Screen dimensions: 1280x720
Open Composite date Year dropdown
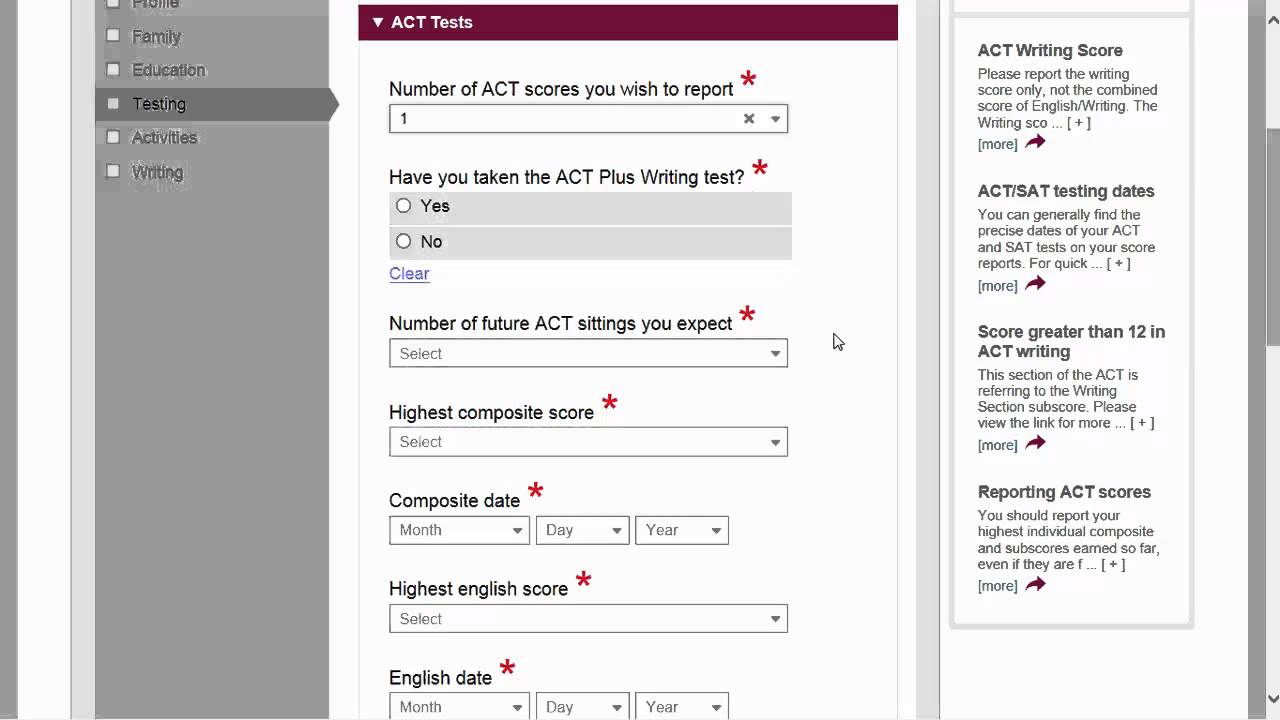681,530
